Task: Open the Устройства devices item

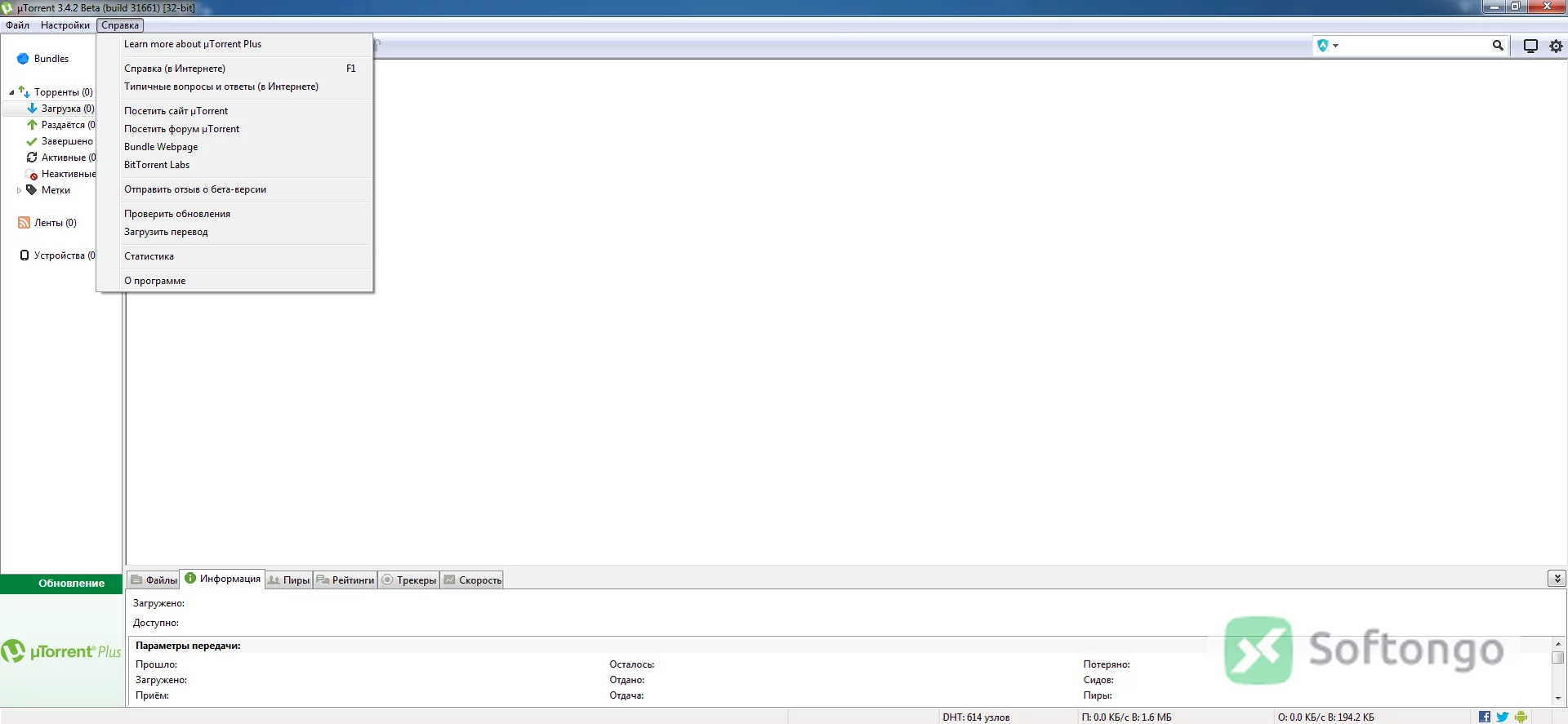Action: [x=56, y=255]
